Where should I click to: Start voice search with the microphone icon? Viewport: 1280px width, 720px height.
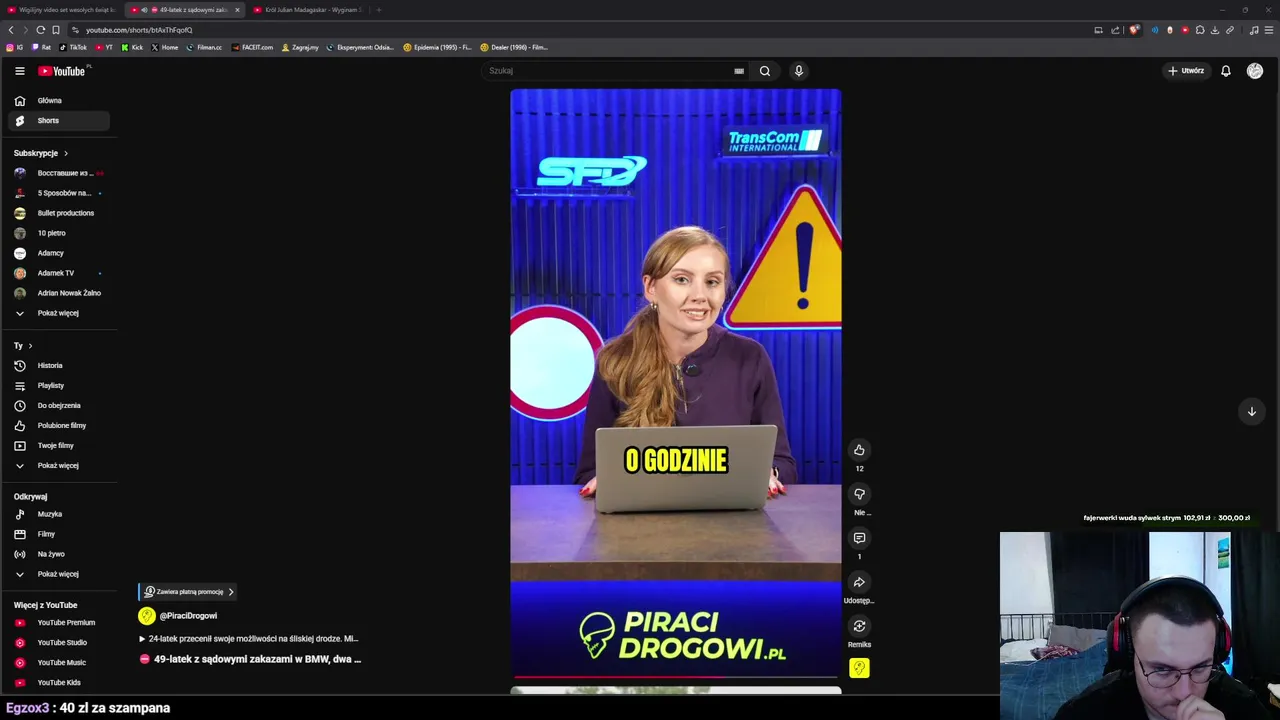799,71
